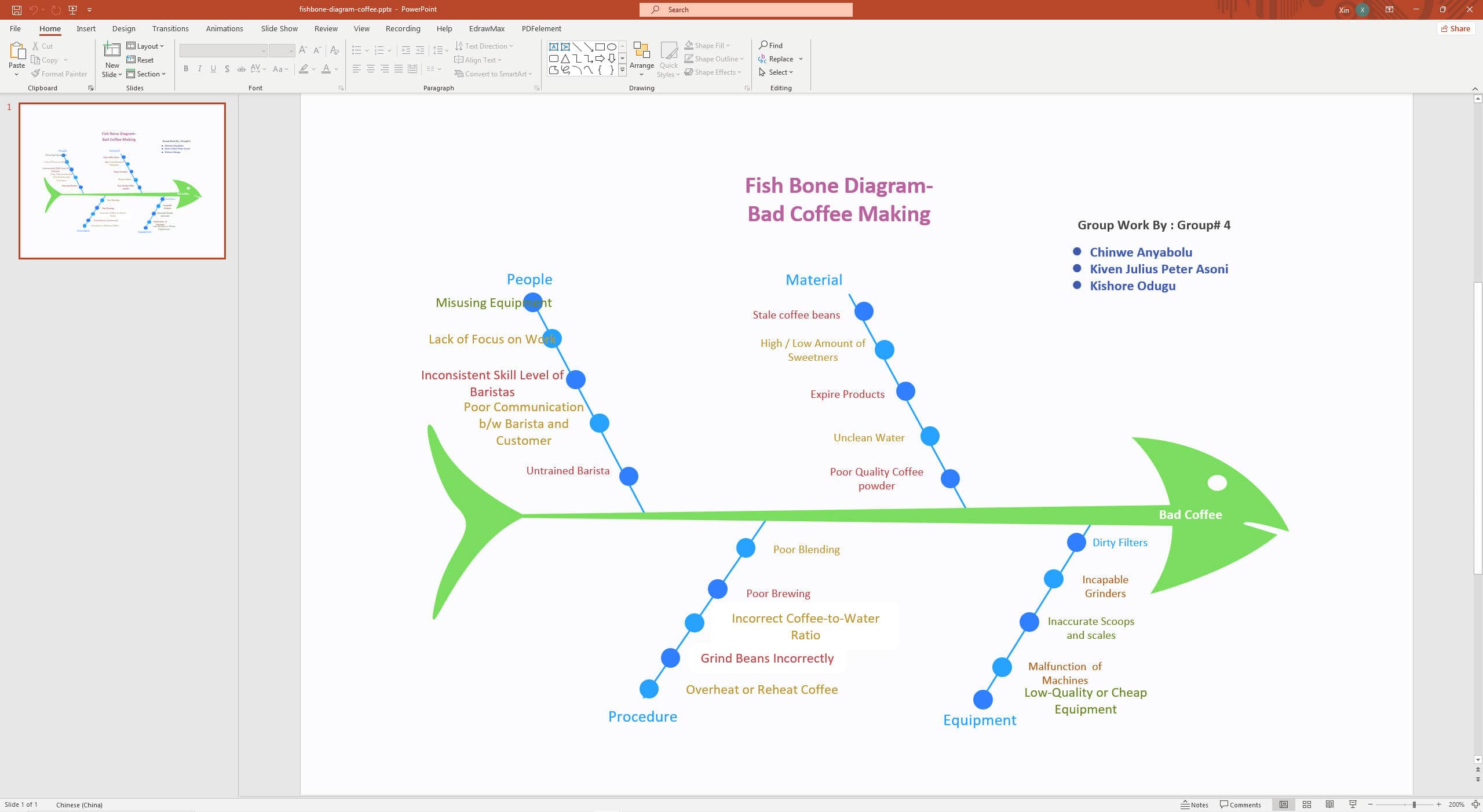This screenshot has height=812, width=1483.
Task: Toggle Bold formatting
Action: click(186, 69)
